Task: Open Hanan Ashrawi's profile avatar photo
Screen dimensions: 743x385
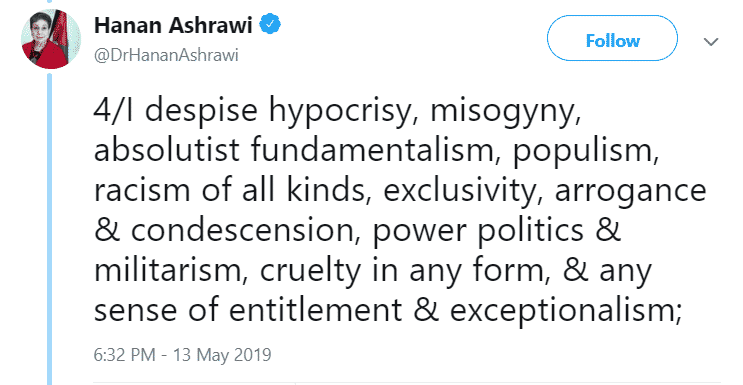Action: click(51, 39)
